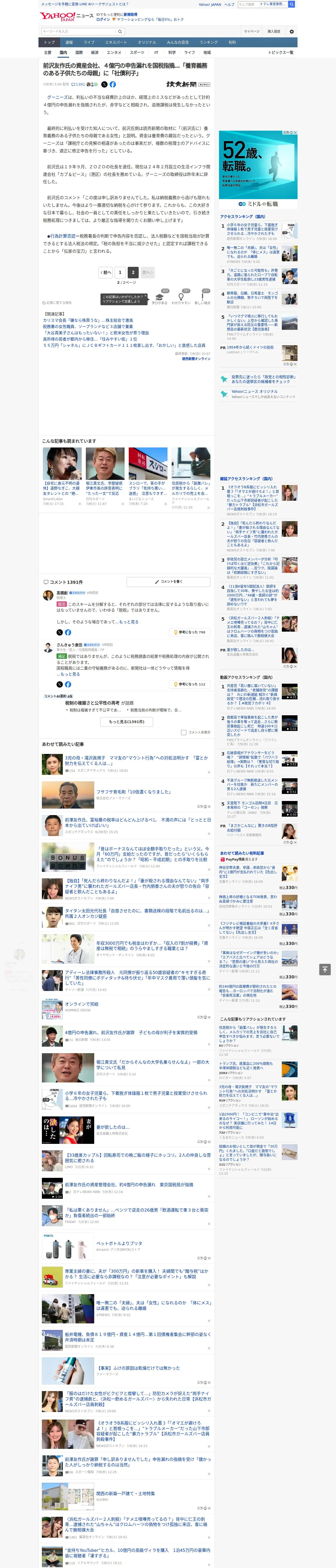
Task: Open the エキスパート tab
Action: pos(116,43)
